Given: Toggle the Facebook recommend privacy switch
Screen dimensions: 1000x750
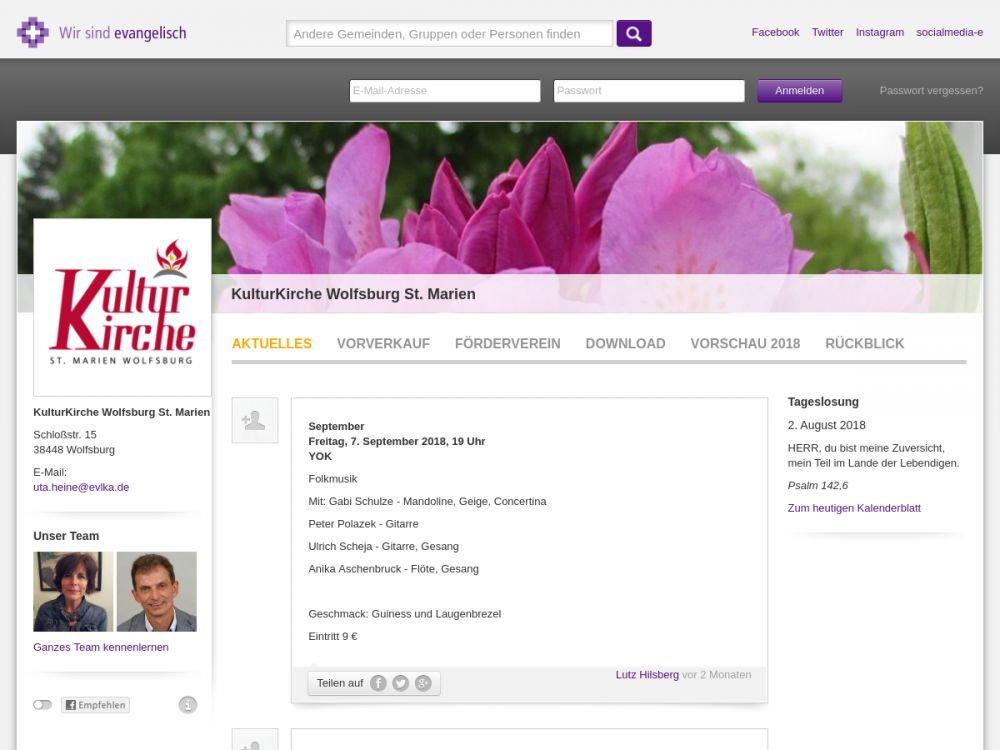Looking at the screenshot, I should point(42,705).
